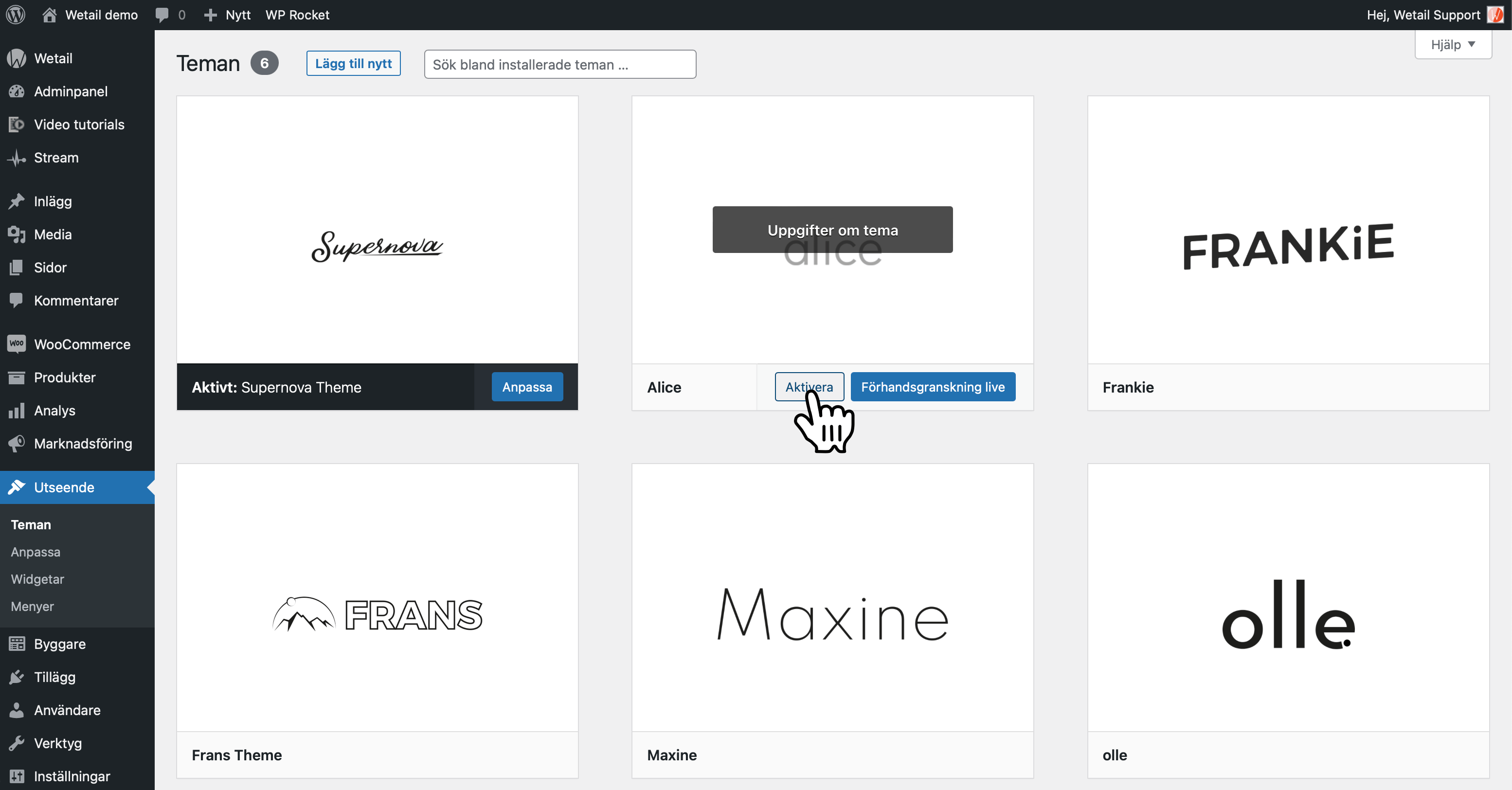Select the Media library icon

tap(17, 234)
